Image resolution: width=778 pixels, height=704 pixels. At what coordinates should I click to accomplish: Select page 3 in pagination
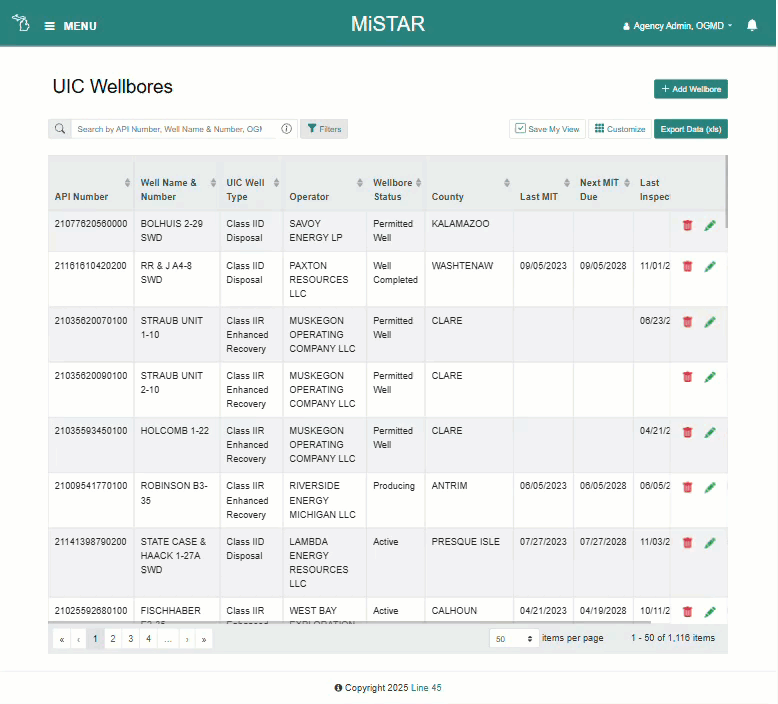click(130, 639)
